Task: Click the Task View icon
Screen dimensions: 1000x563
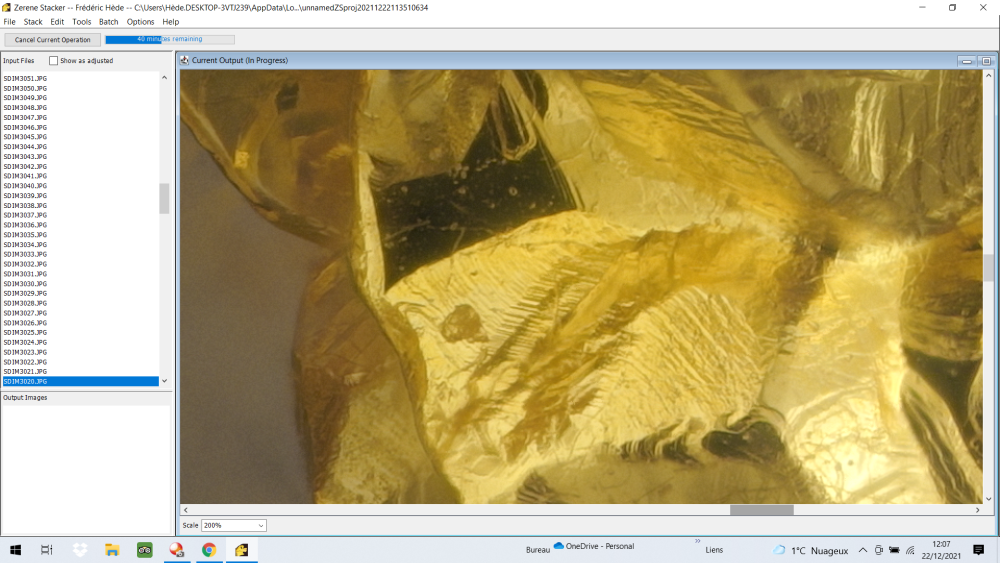Action: coord(47,550)
